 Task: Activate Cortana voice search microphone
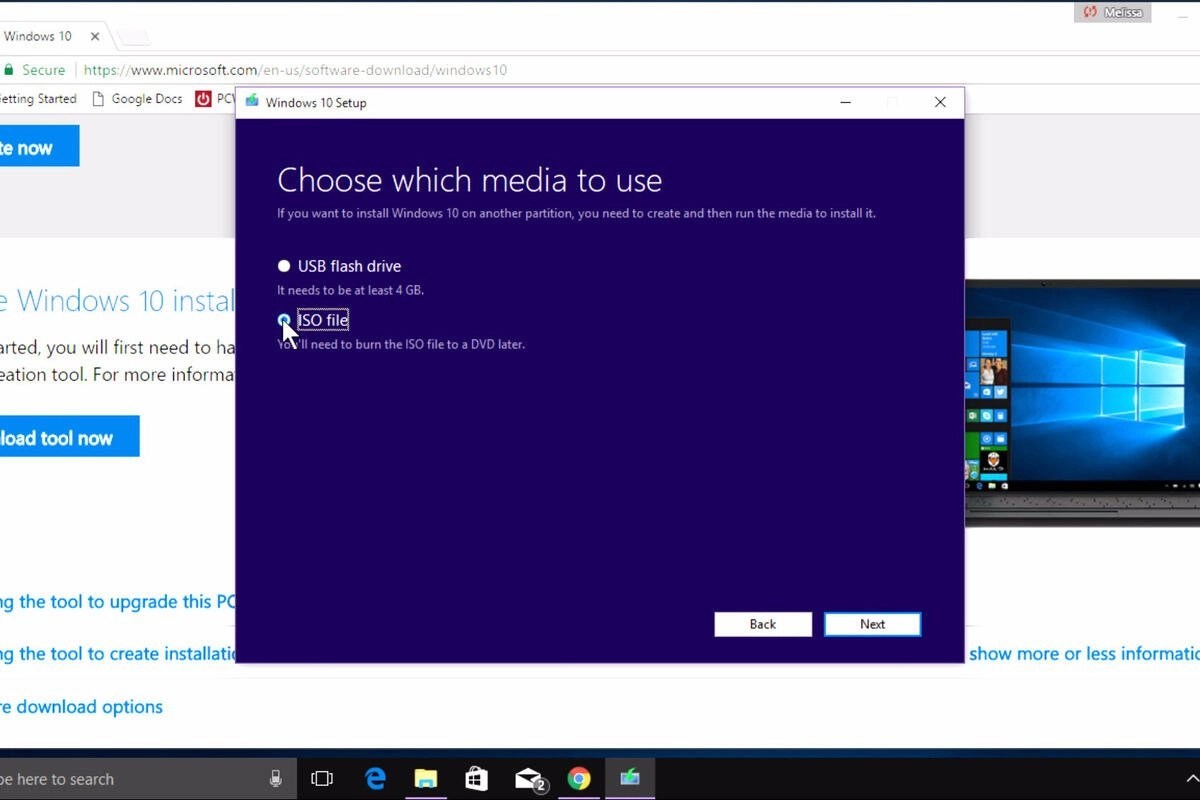pos(275,778)
